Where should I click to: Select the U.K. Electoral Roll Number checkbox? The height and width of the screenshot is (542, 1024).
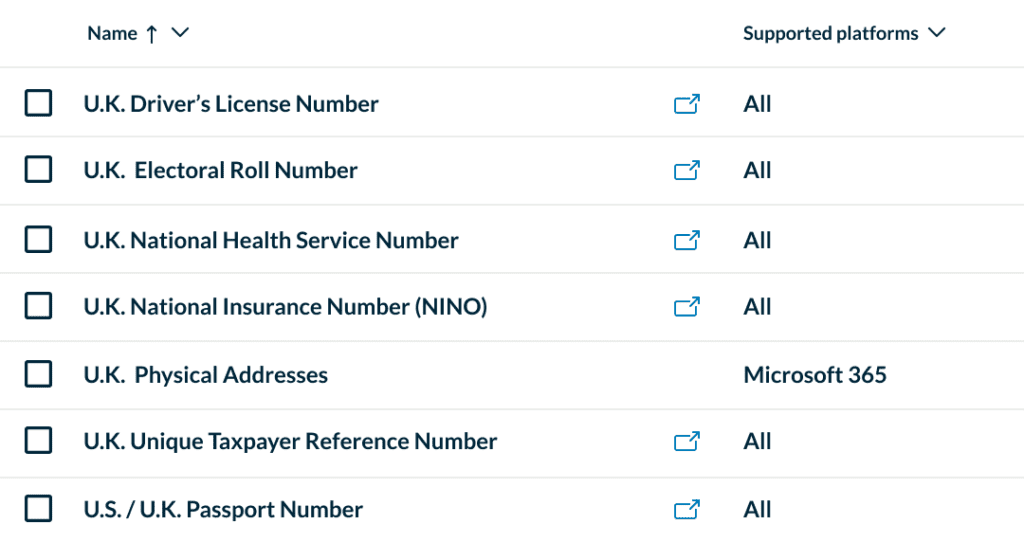tap(38, 170)
